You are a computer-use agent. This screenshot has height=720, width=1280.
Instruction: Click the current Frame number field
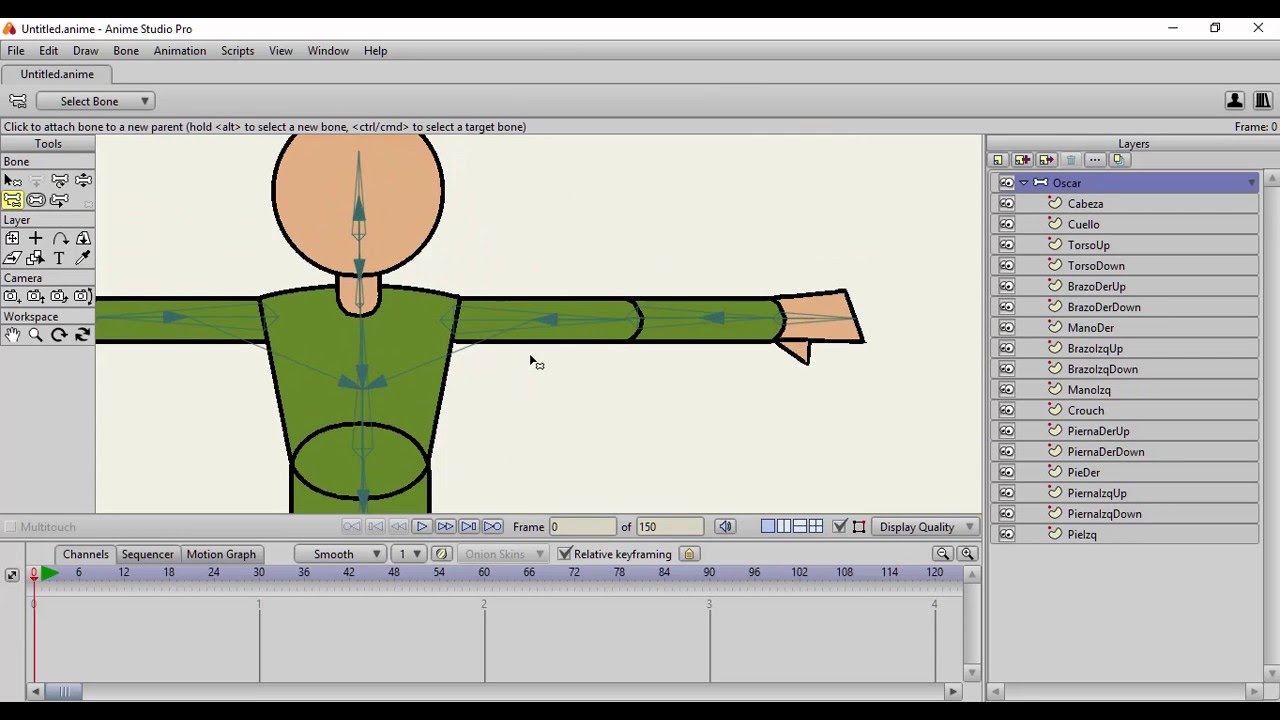tap(582, 527)
